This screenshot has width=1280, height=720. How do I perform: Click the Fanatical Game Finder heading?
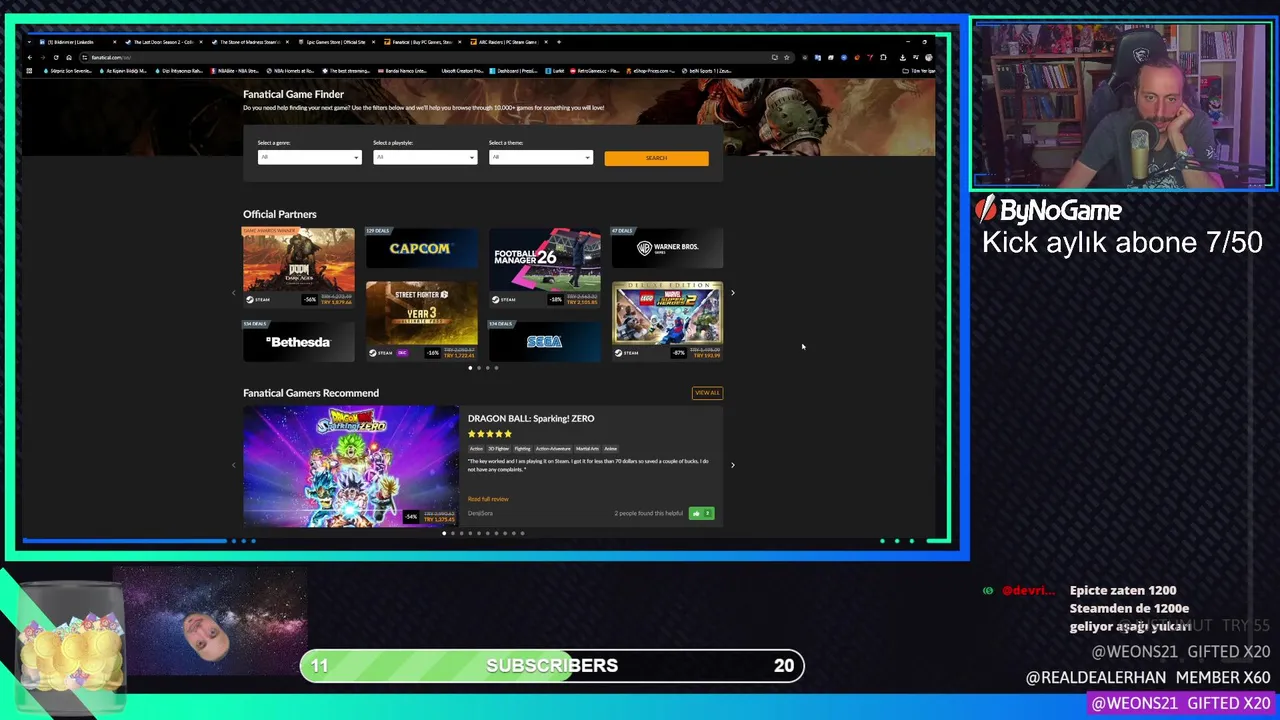click(x=293, y=94)
